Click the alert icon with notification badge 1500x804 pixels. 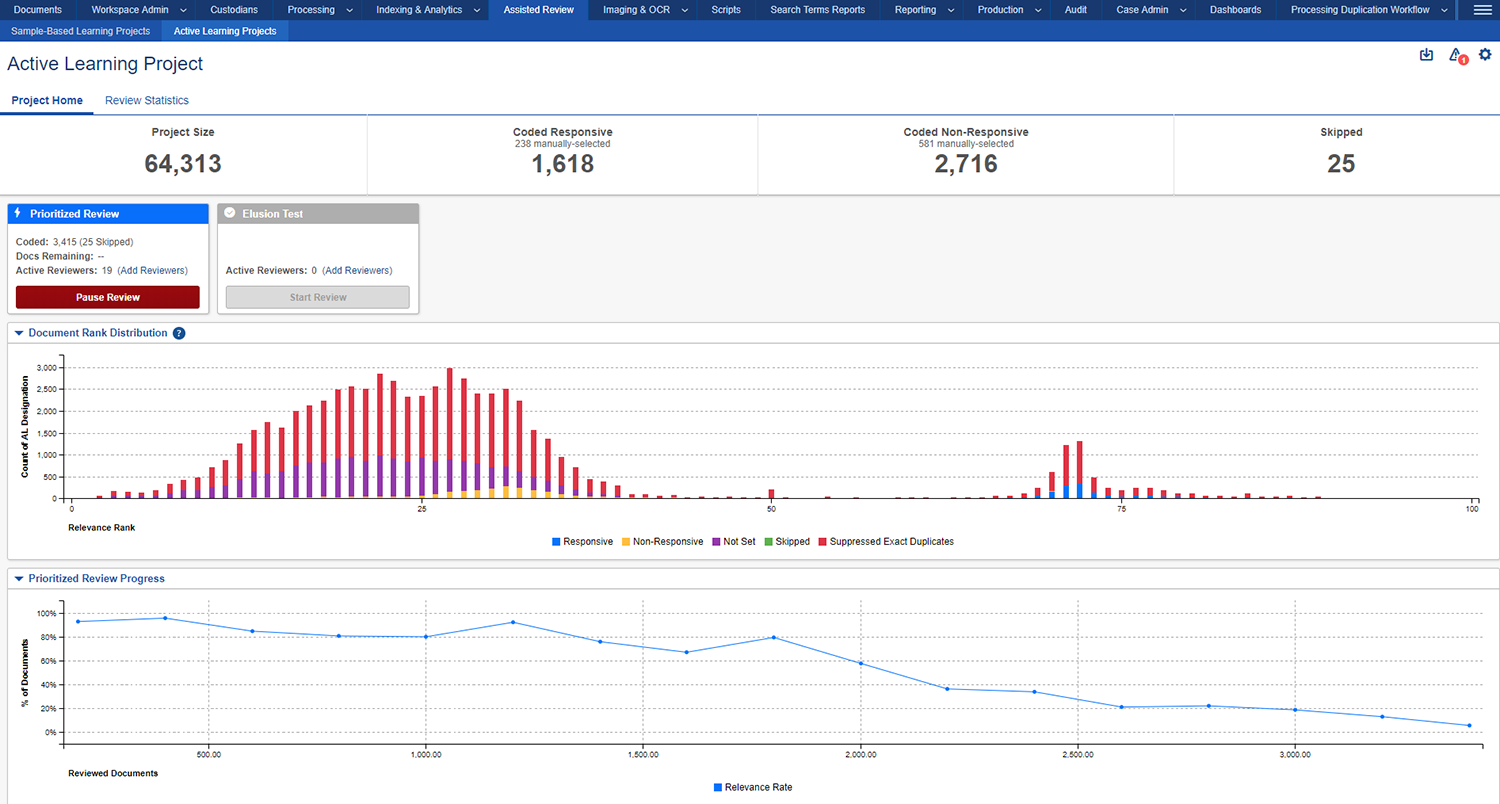1456,56
